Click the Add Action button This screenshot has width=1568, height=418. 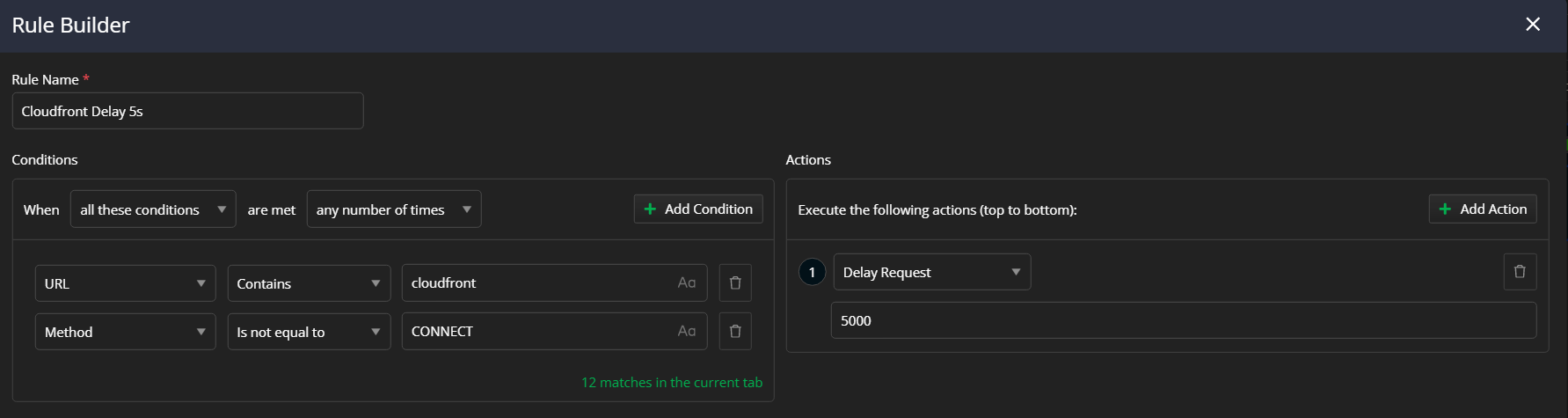tap(1483, 209)
